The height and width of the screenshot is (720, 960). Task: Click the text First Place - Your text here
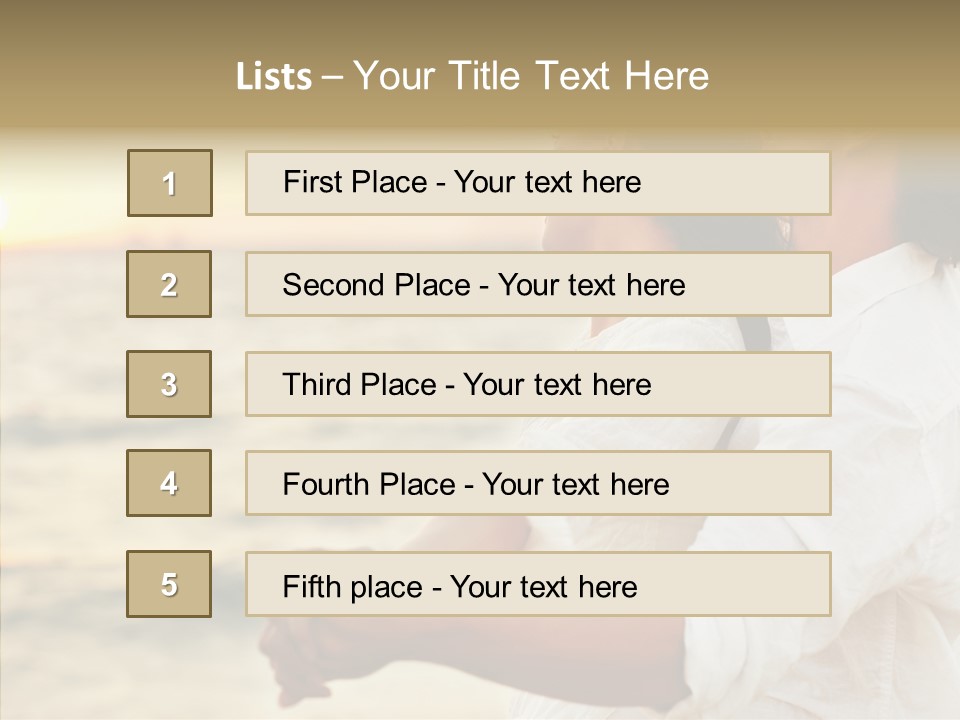coord(462,182)
